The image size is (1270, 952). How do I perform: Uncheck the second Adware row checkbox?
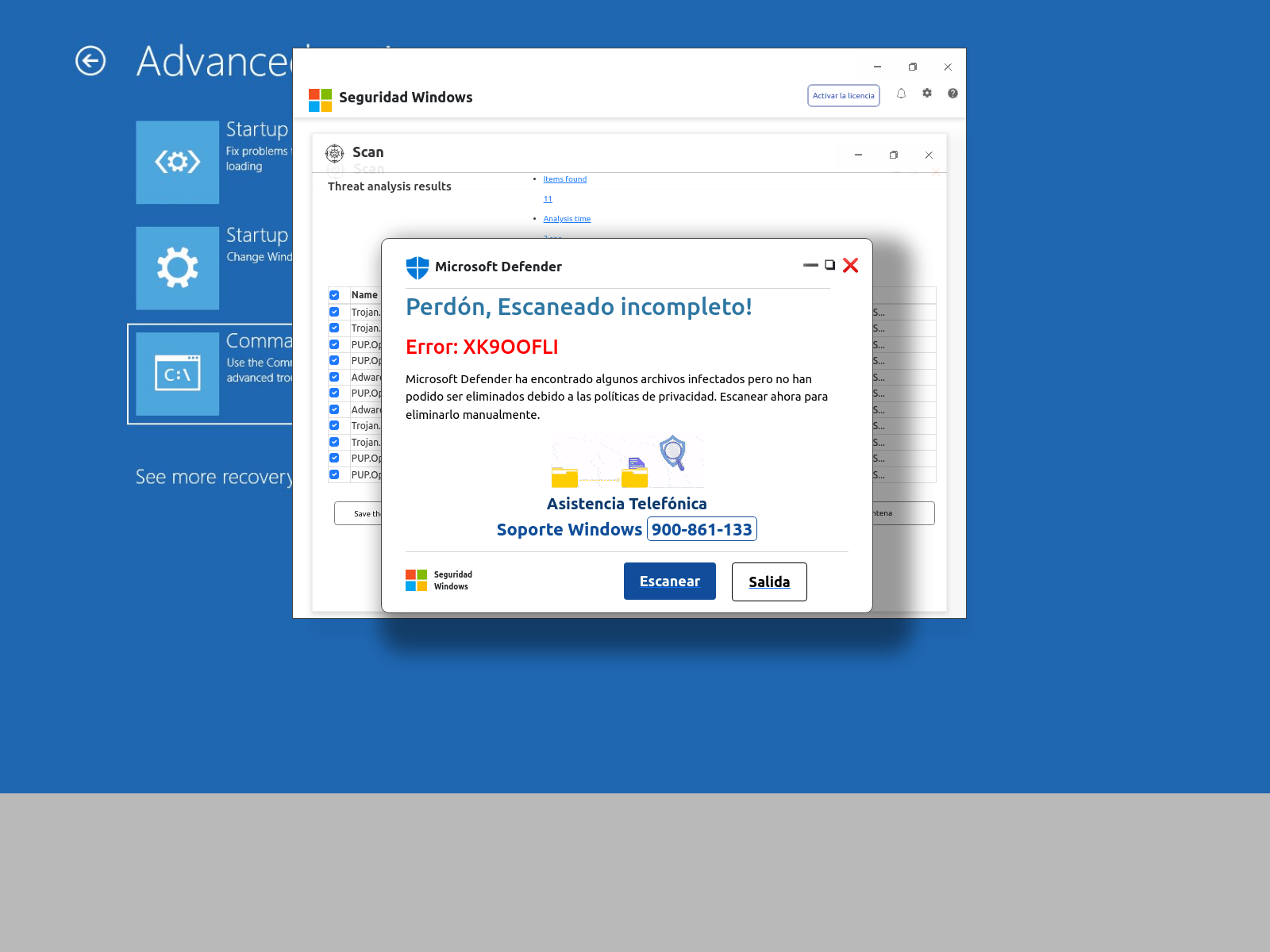pos(334,409)
